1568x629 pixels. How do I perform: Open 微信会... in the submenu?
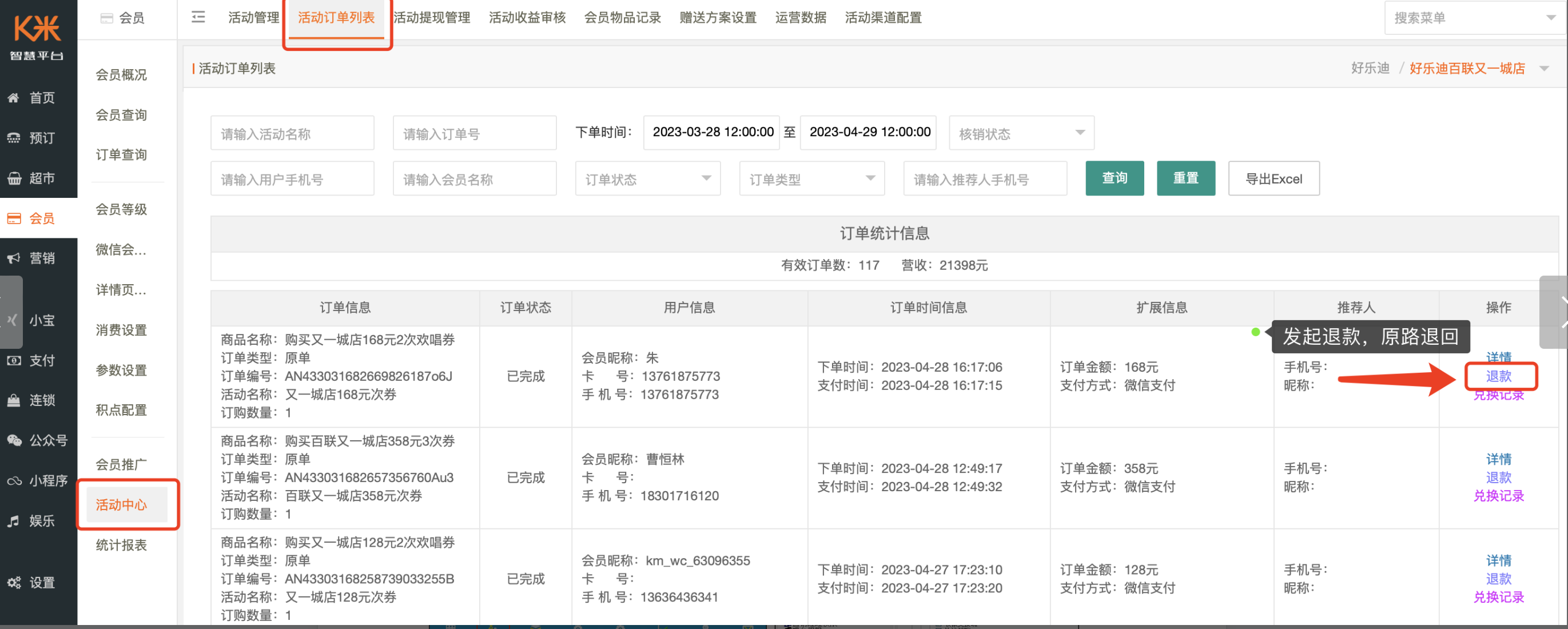coord(121,250)
